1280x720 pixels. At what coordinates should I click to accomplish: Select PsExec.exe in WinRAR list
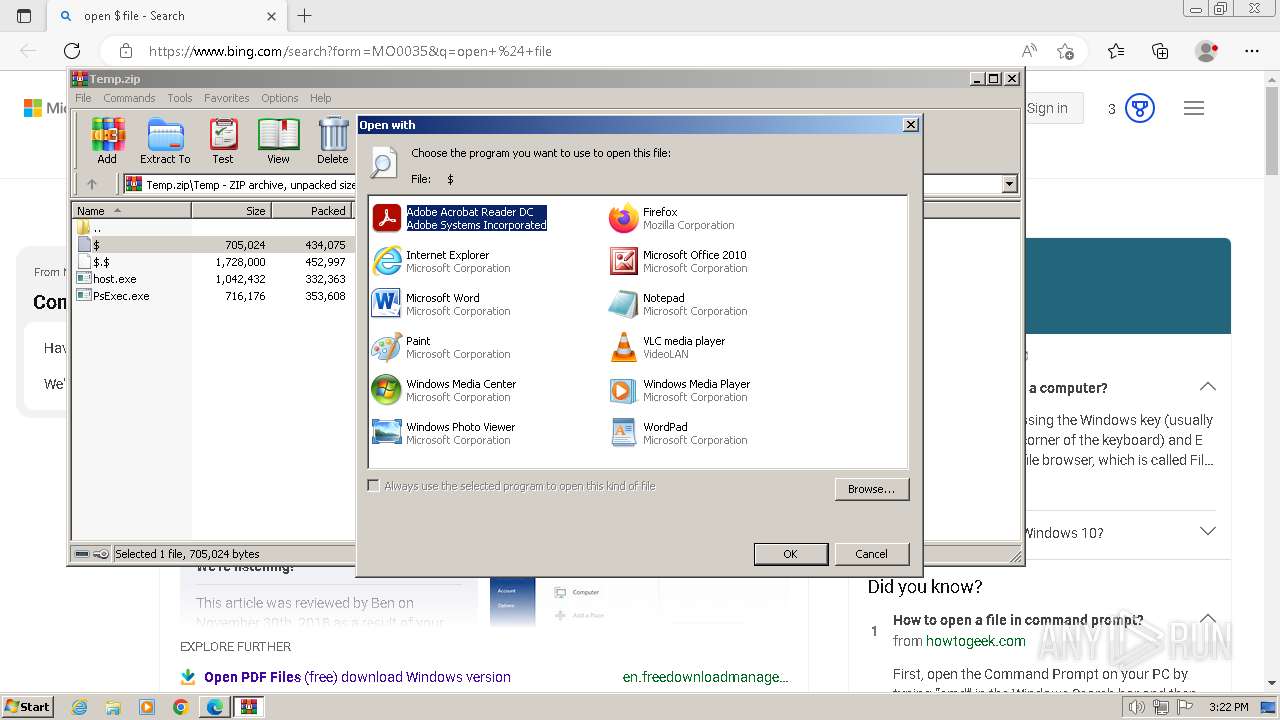[x=212, y=296]
